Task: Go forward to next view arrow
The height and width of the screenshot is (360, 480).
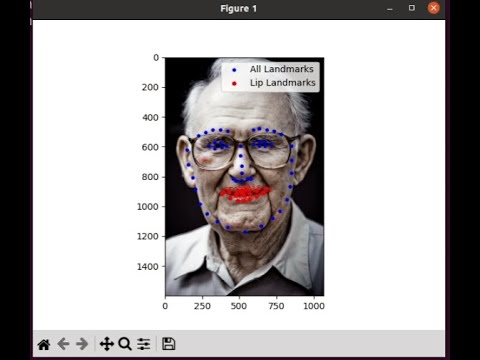Action: (82, 344)
